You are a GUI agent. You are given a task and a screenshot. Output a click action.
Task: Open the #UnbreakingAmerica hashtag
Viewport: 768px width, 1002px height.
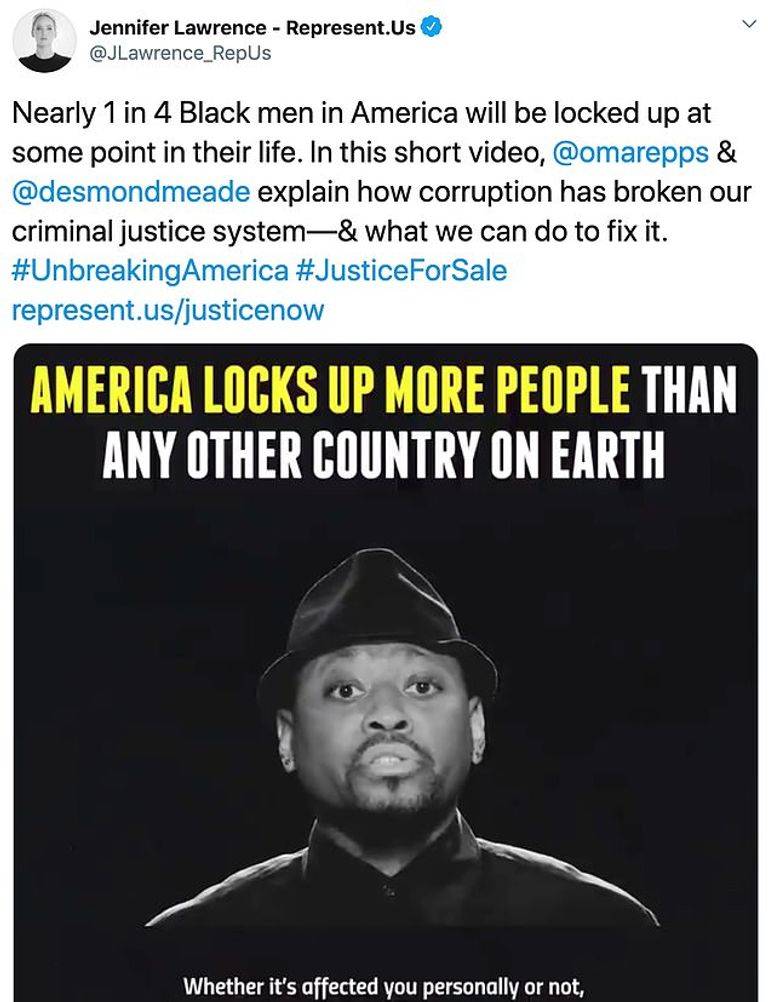[x=145, y=271]
